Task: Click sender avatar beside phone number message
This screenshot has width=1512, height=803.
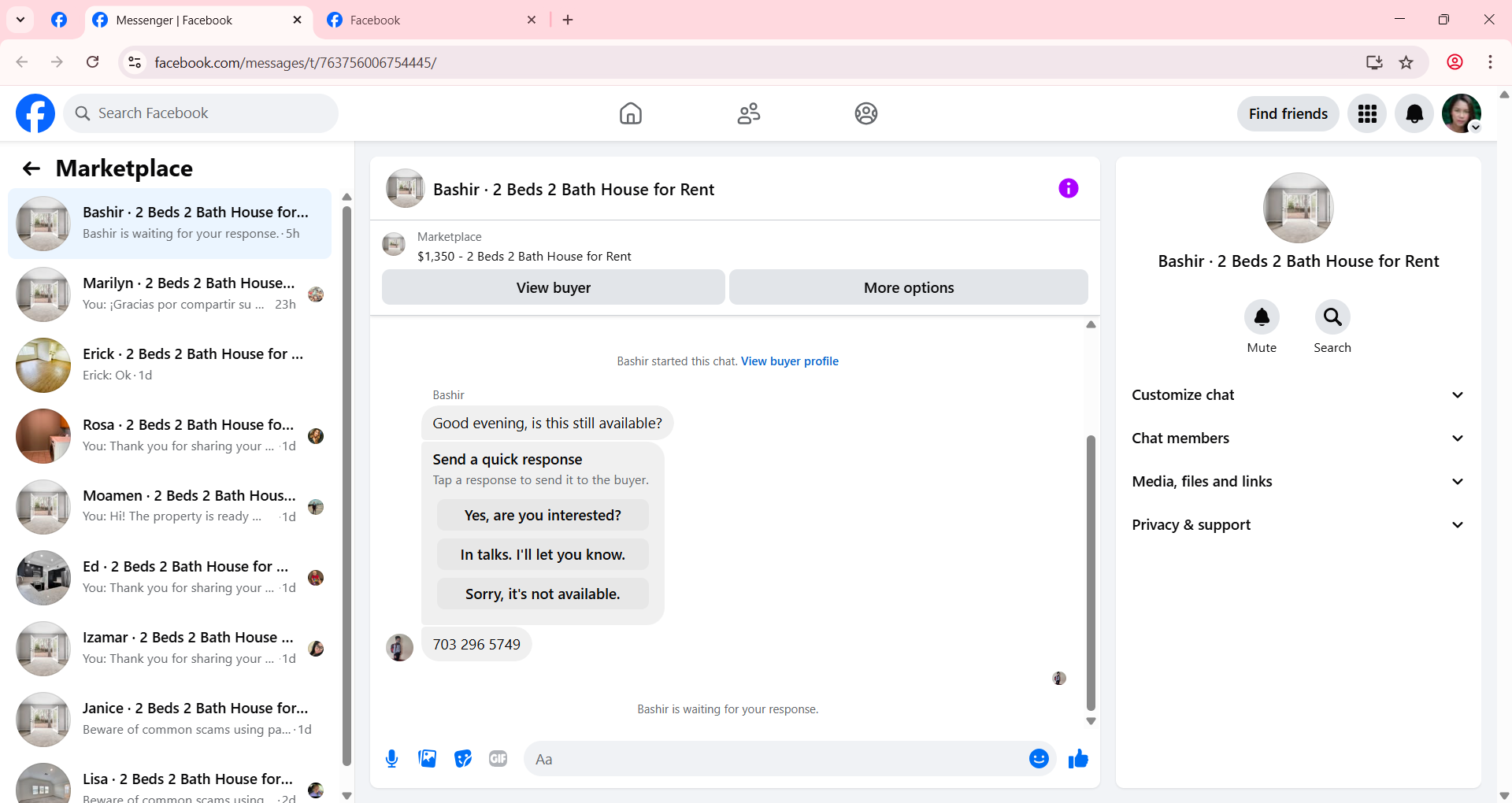Action: (x=399, y=648)
